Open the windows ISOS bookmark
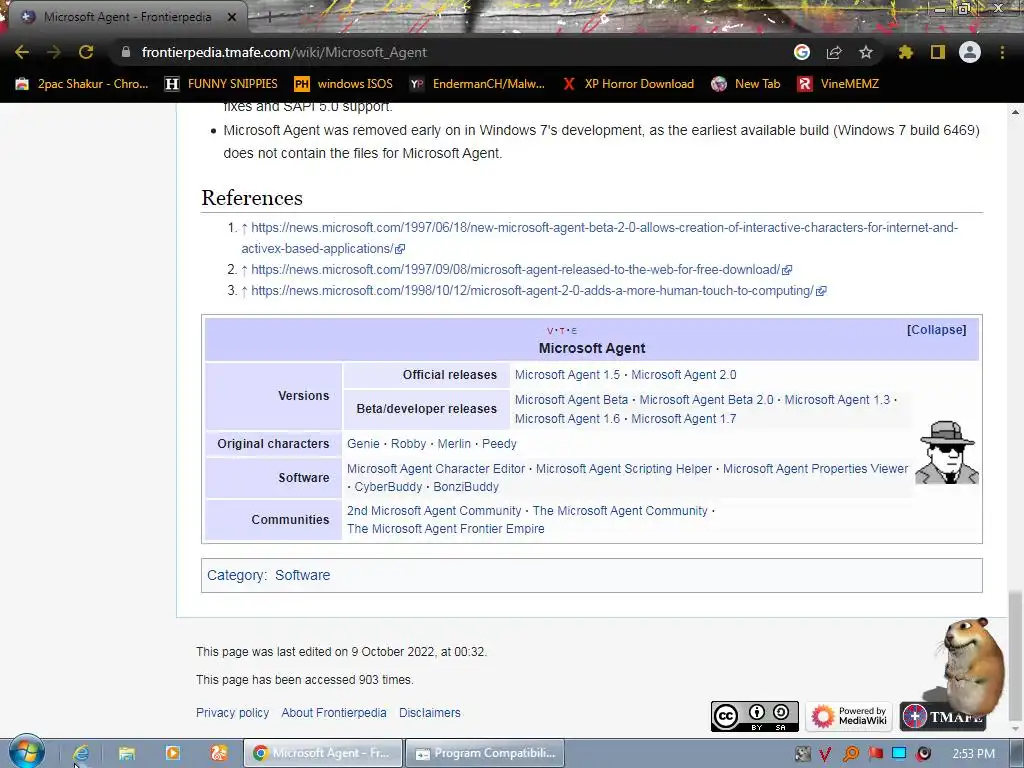1024x768 pixels. [344, 84]
